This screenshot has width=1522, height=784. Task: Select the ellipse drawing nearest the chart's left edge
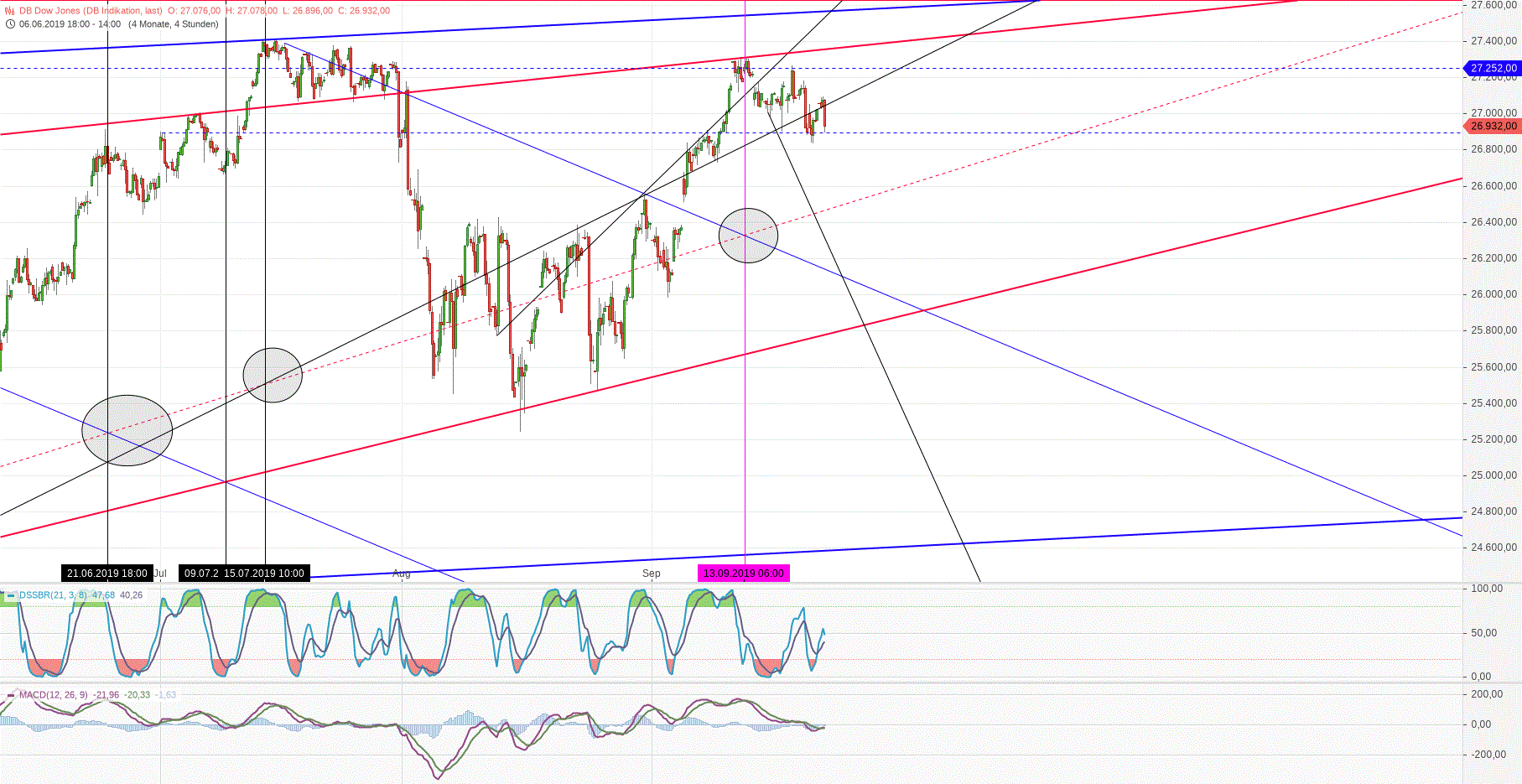coord(127,430)
